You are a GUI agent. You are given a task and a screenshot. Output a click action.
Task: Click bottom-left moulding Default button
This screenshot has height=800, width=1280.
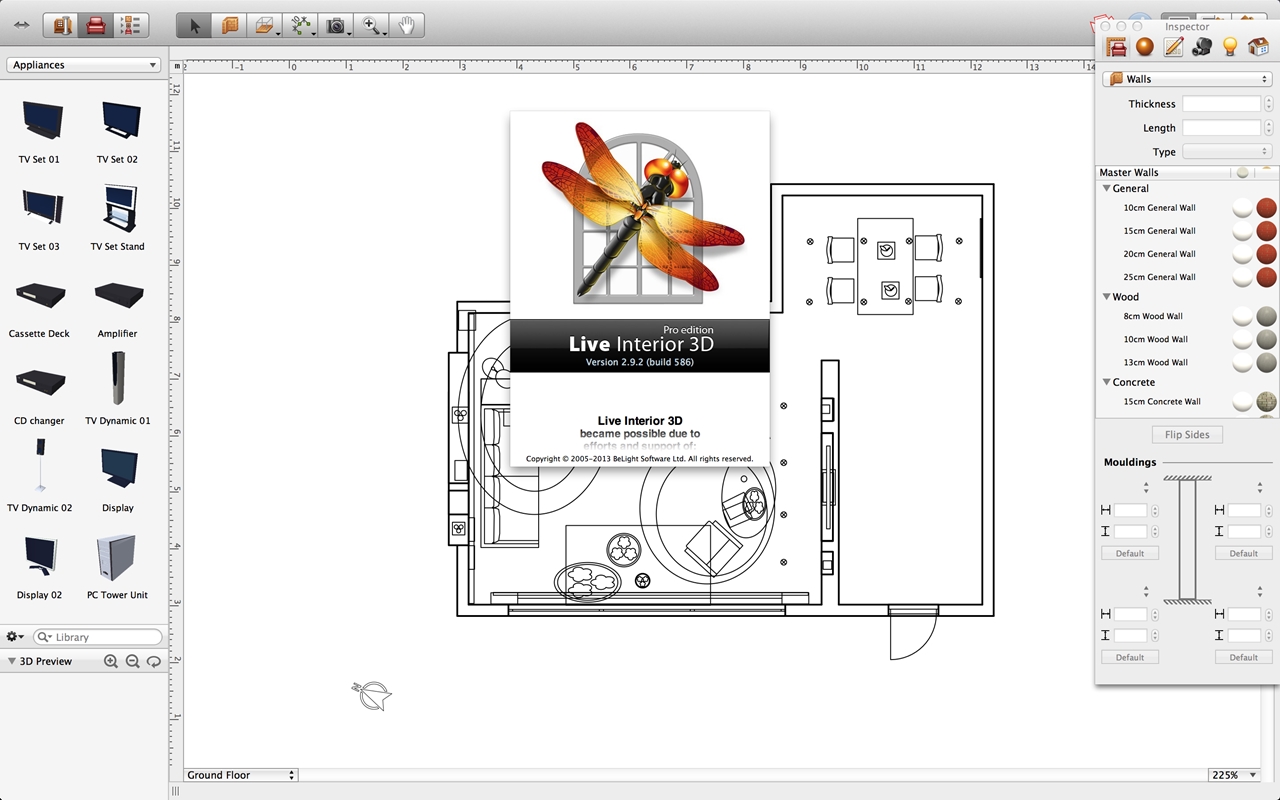tap(1130, 657)
